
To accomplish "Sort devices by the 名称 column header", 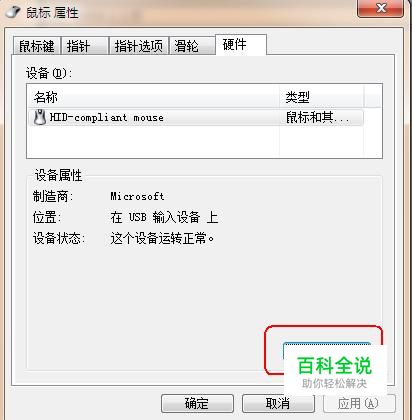I will (x=153, y=97).
